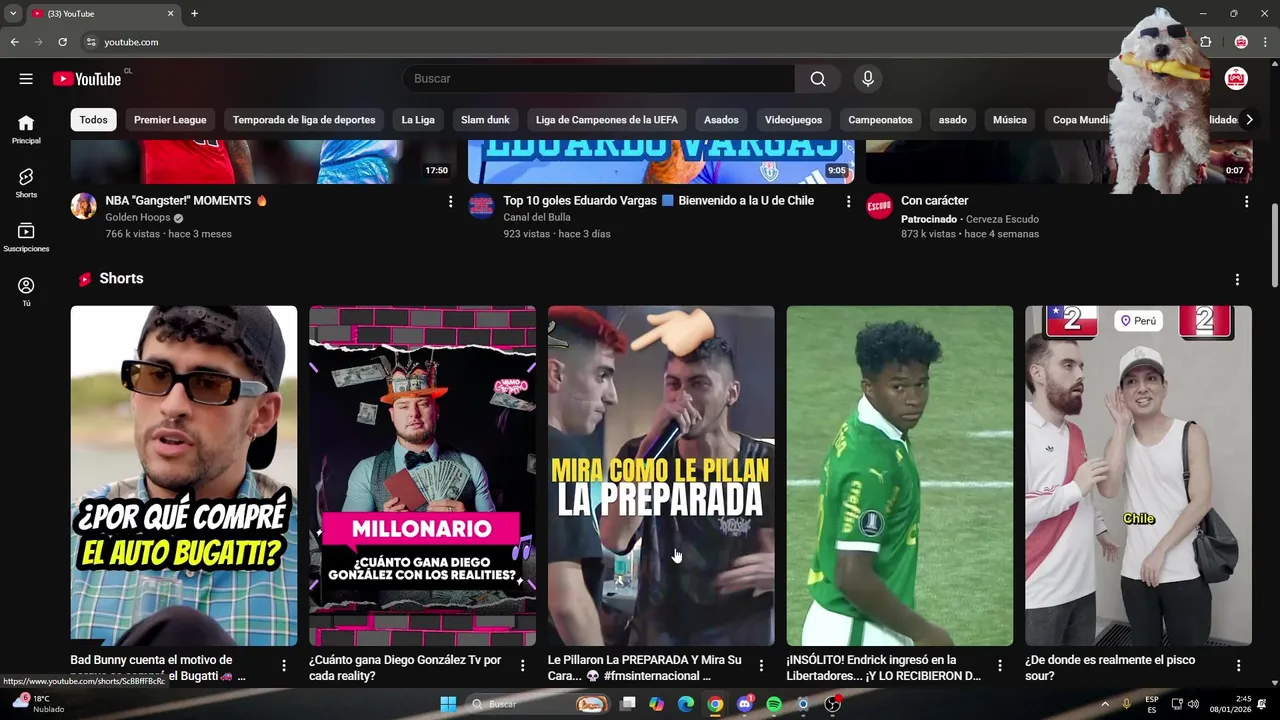
Task: Open options for NBA Gangster MOMENTS video
Action: coord(451,202)
